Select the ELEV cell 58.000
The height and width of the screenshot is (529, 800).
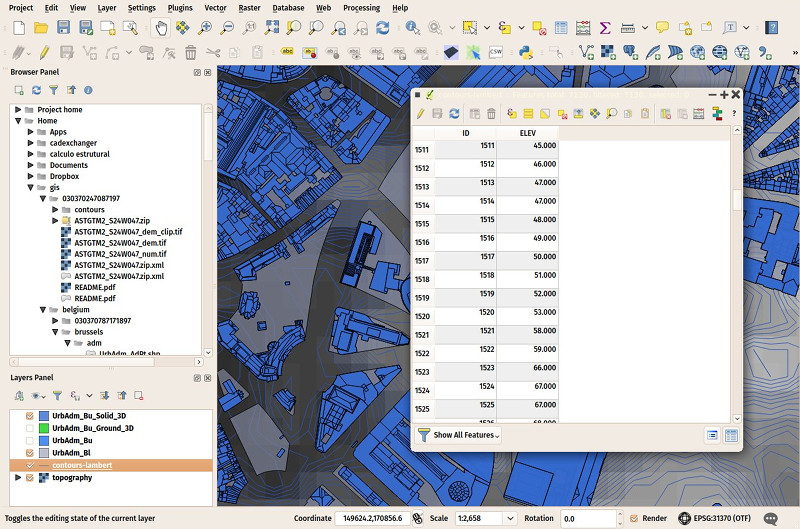528,331
